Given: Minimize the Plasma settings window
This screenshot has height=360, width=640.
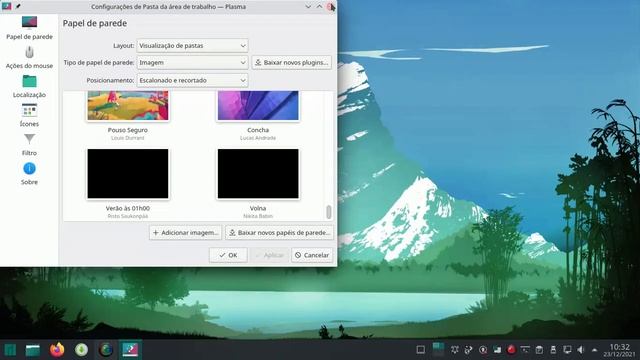Looking at the screenshot, I should (308, 7).
